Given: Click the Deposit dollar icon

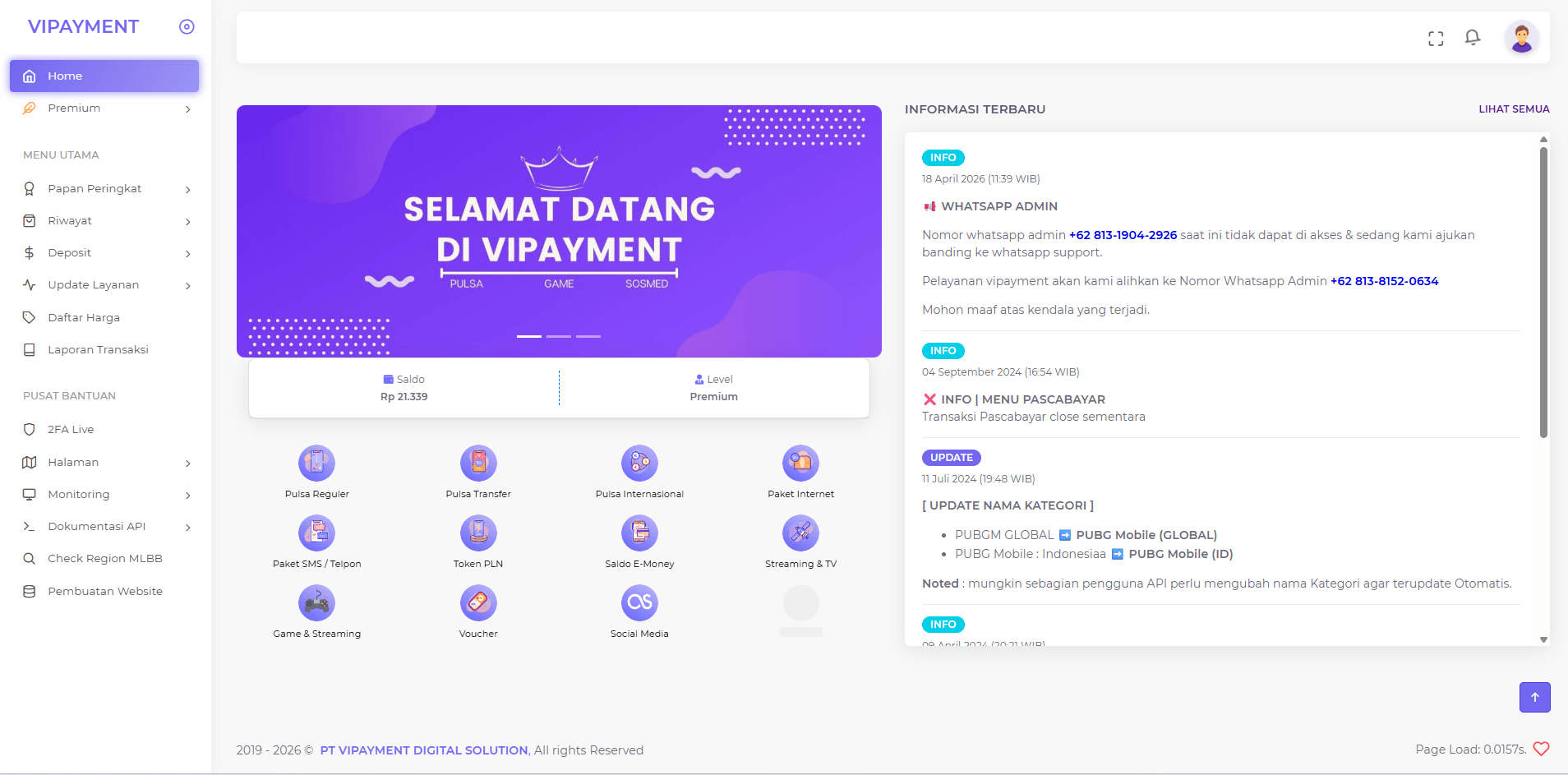Looking at the screenshot, I should tap(30, 252).
